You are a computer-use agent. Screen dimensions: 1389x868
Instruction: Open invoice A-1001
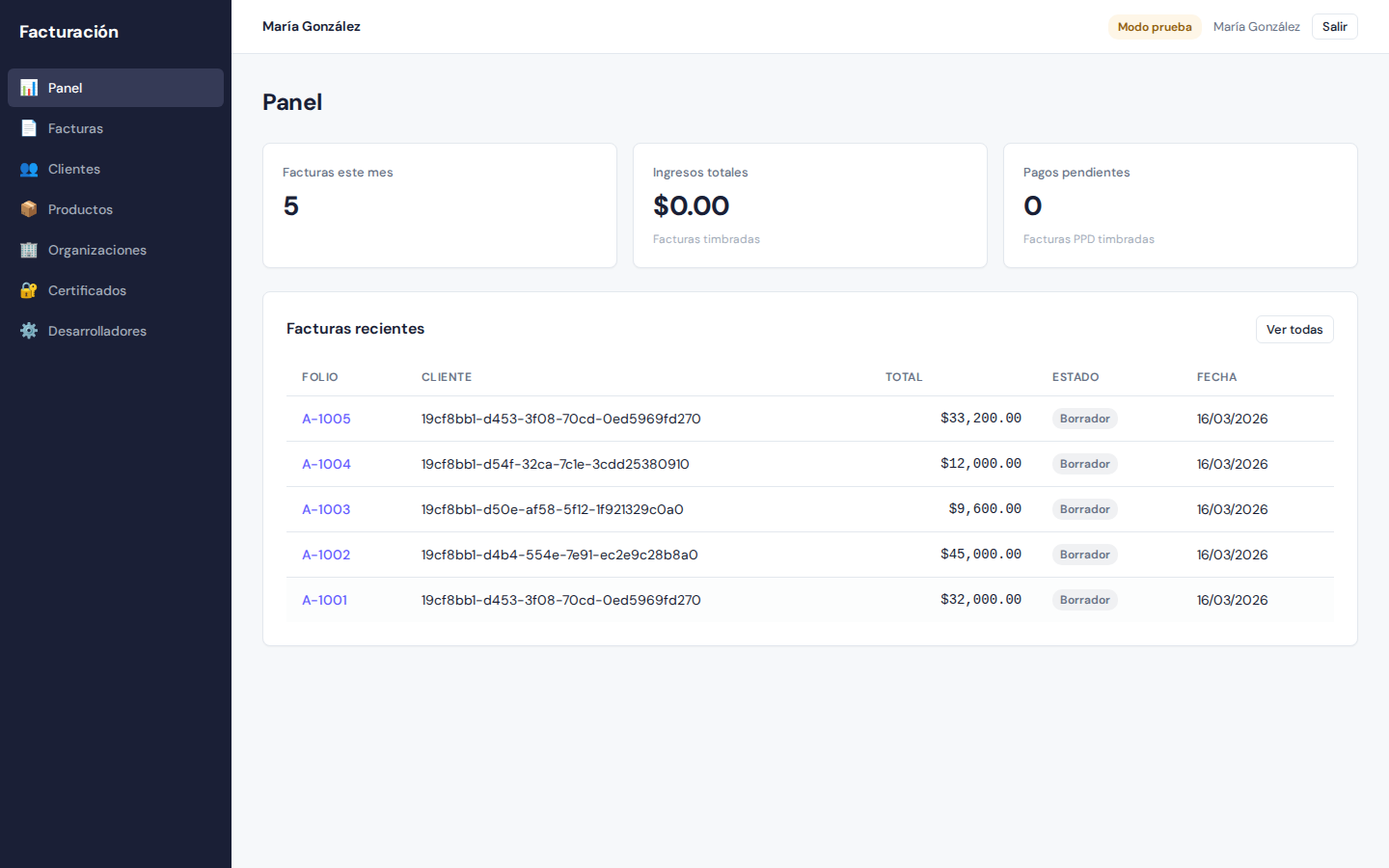(x=325, y=600)
